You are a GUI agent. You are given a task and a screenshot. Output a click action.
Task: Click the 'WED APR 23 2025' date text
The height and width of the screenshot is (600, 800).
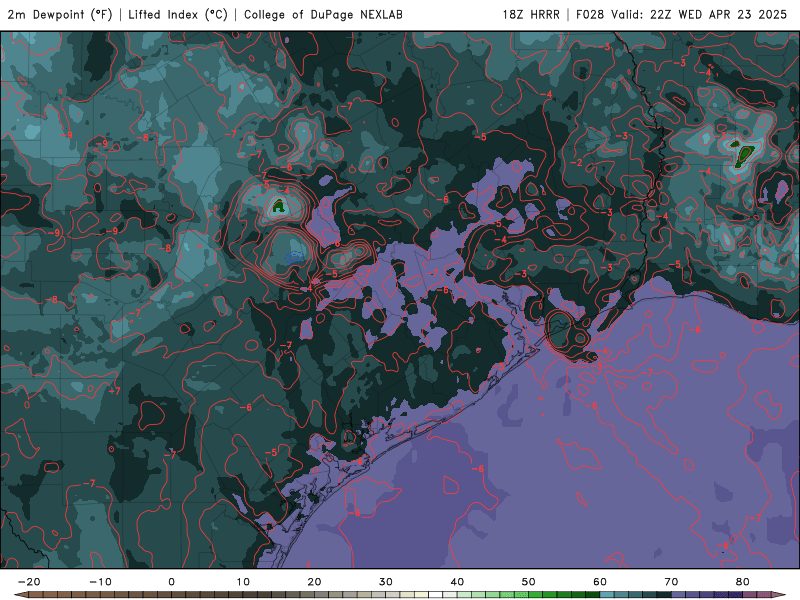(733, 15)
